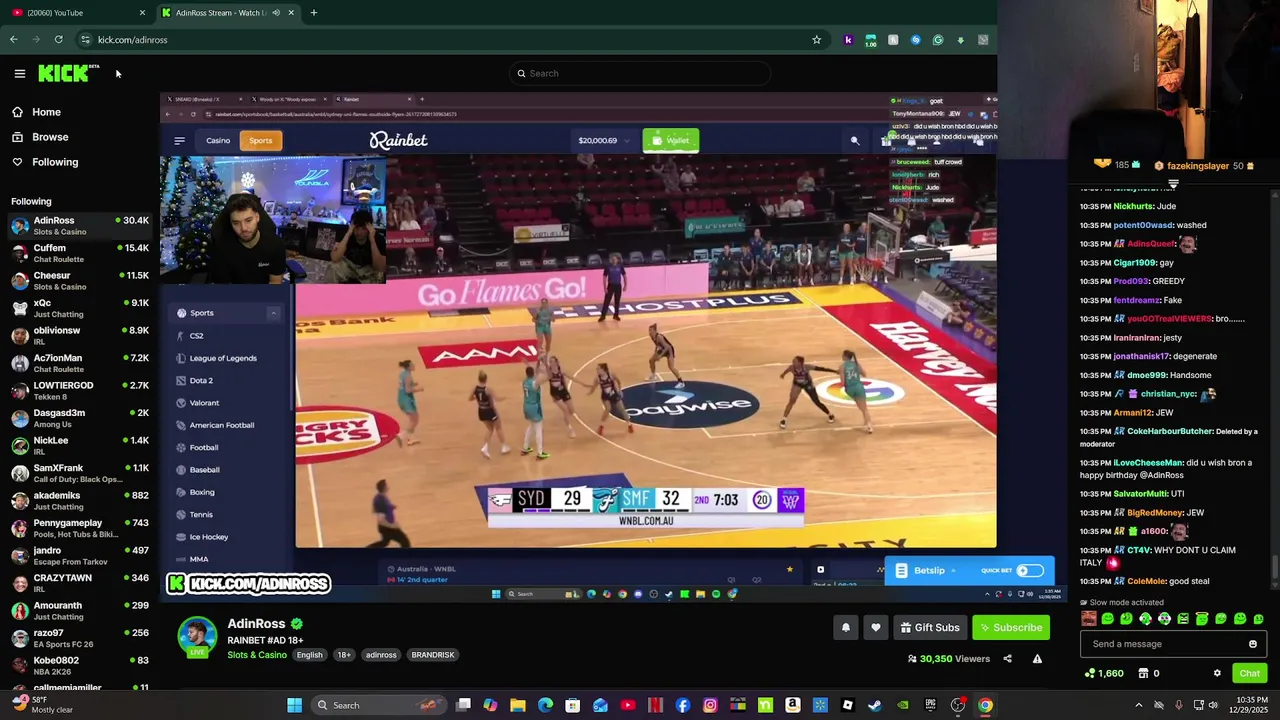Open the channel points 1,660 balance
Image resolution: width=1280 pixels, height=720 pixels.
click(x=1104, y=673)
